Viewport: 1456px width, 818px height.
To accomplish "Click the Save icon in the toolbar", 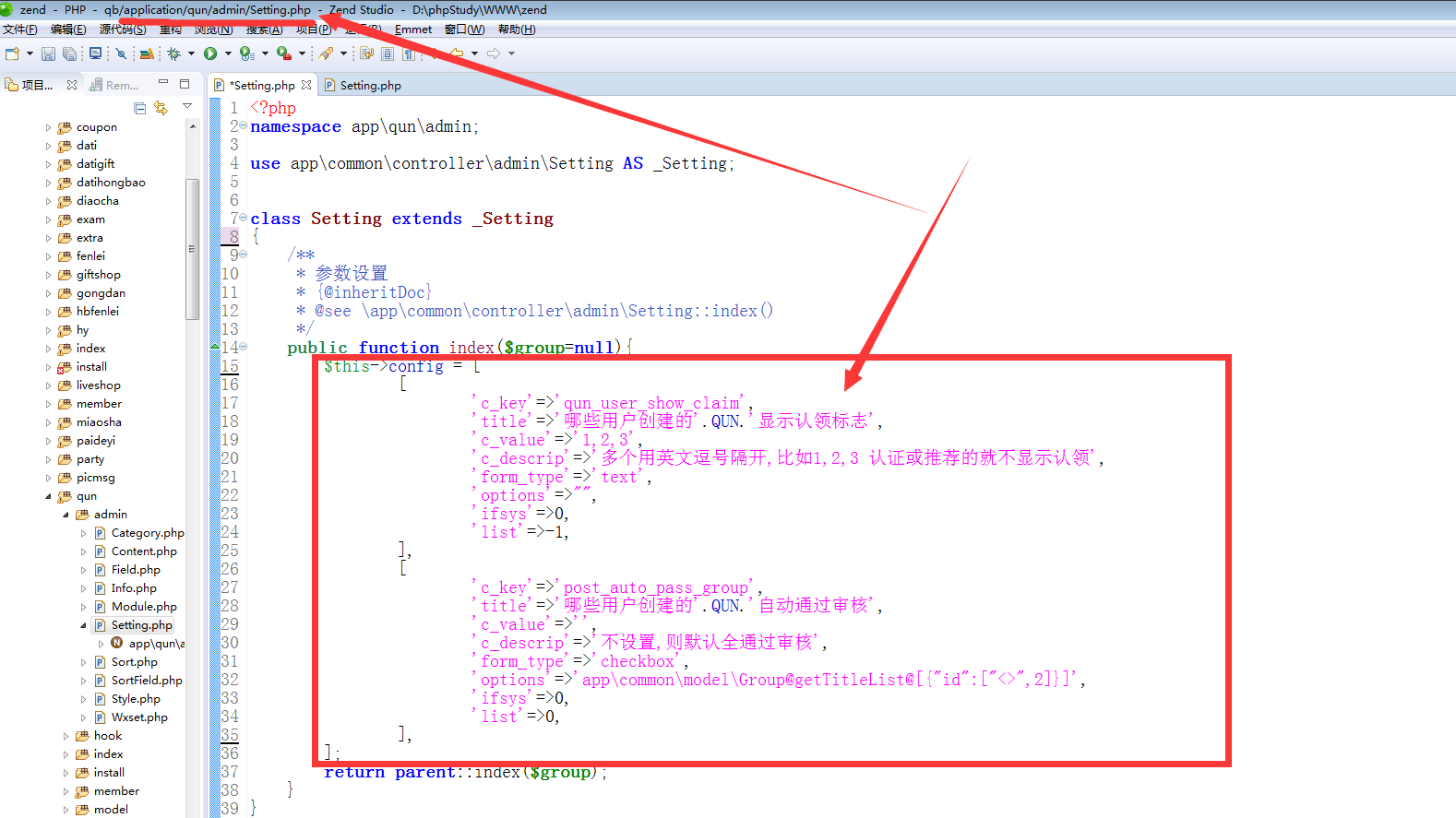I will (49, 54).
